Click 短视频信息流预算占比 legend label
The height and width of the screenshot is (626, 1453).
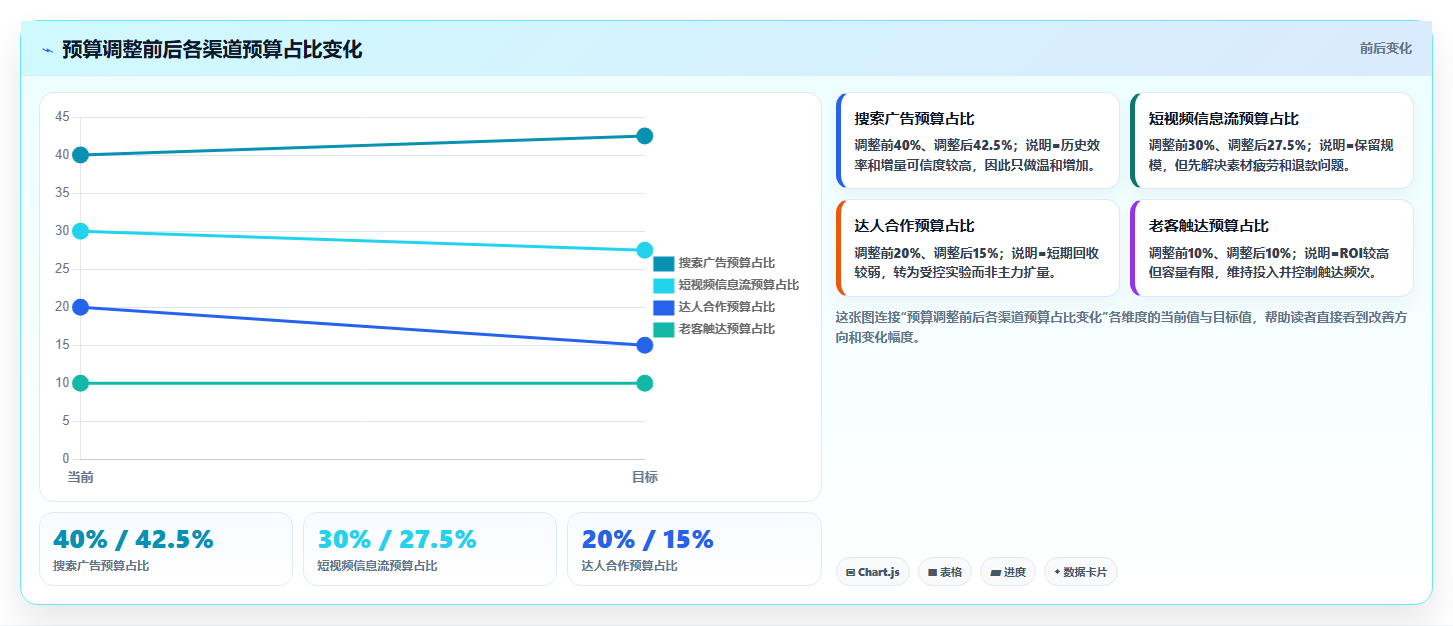click(739, 285)
